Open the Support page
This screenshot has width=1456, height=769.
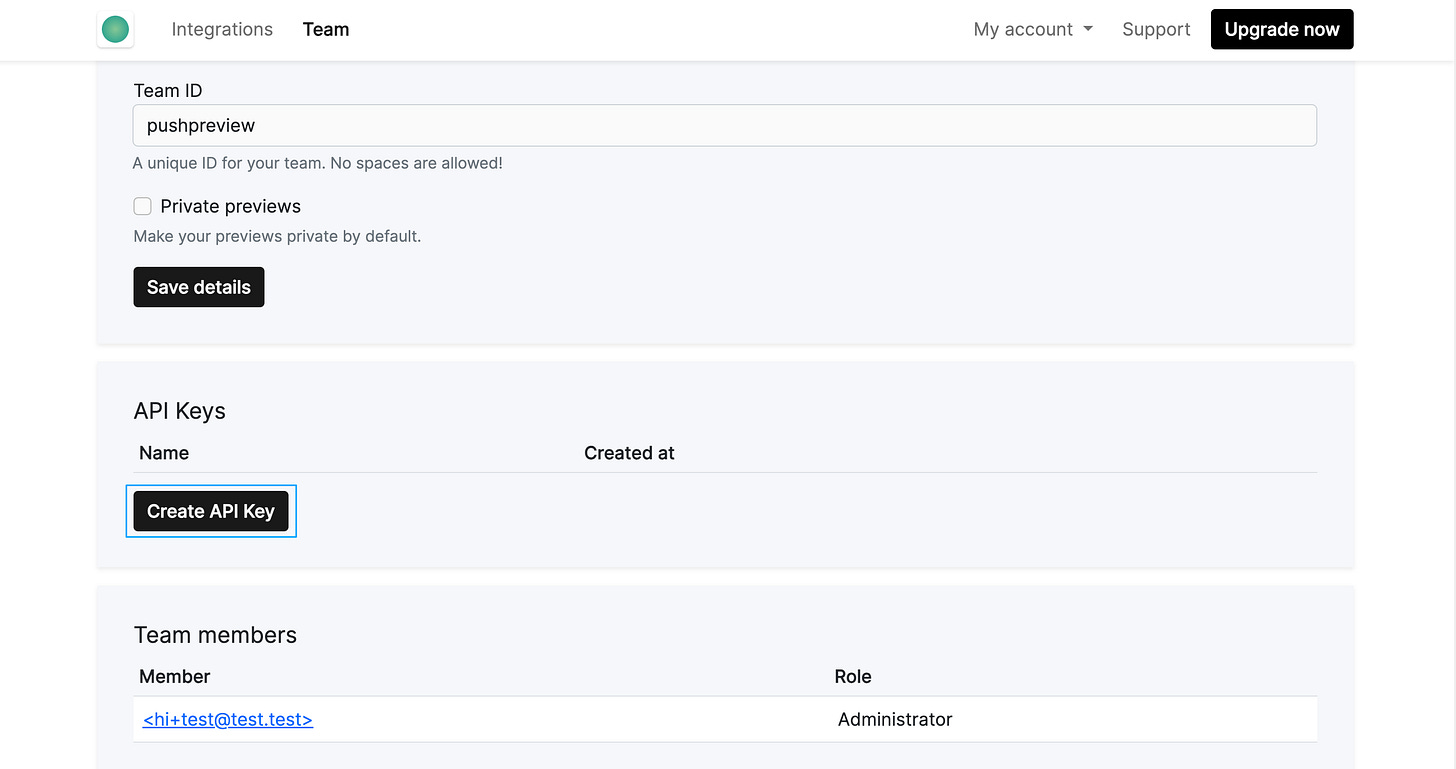1156,29
